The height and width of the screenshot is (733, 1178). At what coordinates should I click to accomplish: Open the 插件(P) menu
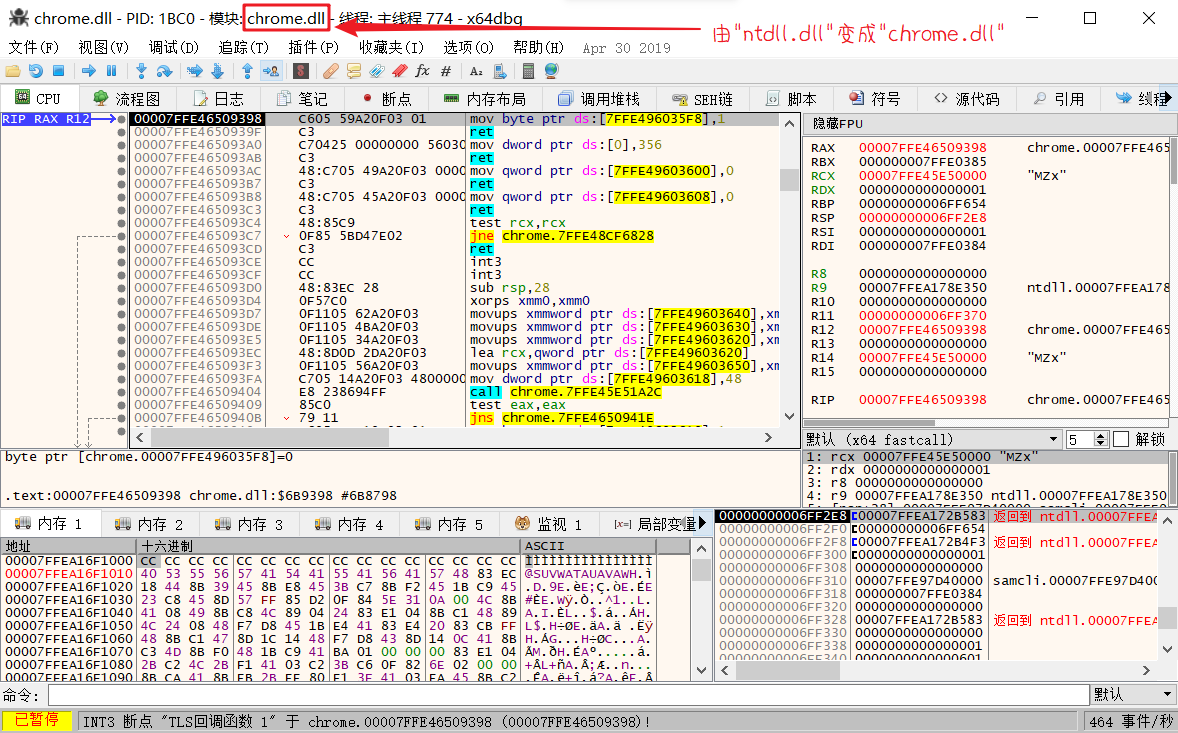tap(313, 48)
